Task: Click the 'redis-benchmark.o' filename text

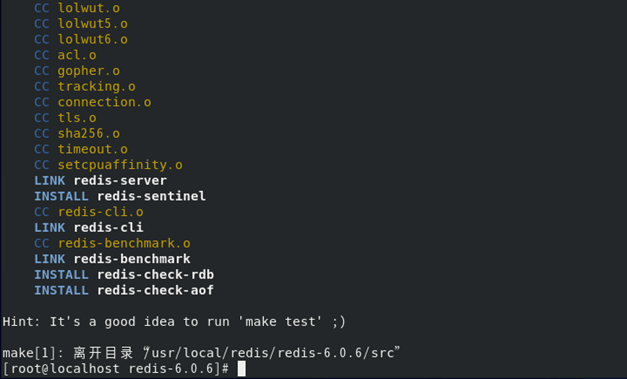Action: (124, 243)
